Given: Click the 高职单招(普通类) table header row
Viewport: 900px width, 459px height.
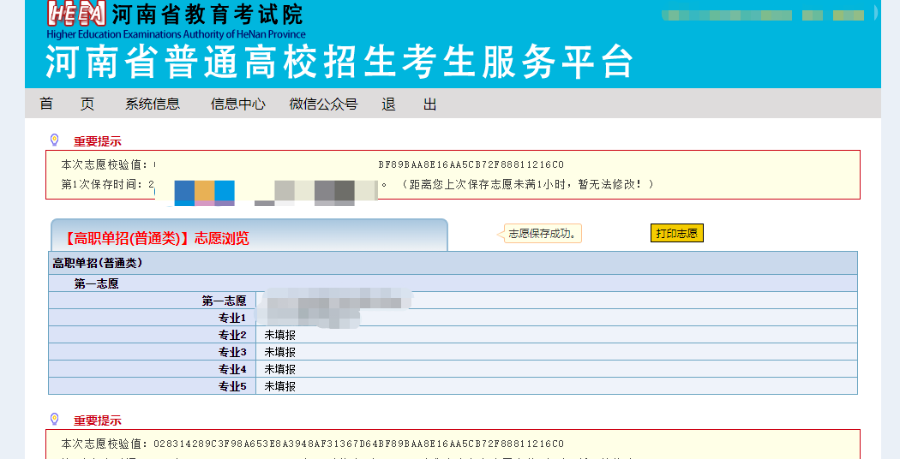Looking at the screenshot, I should 97,263.
